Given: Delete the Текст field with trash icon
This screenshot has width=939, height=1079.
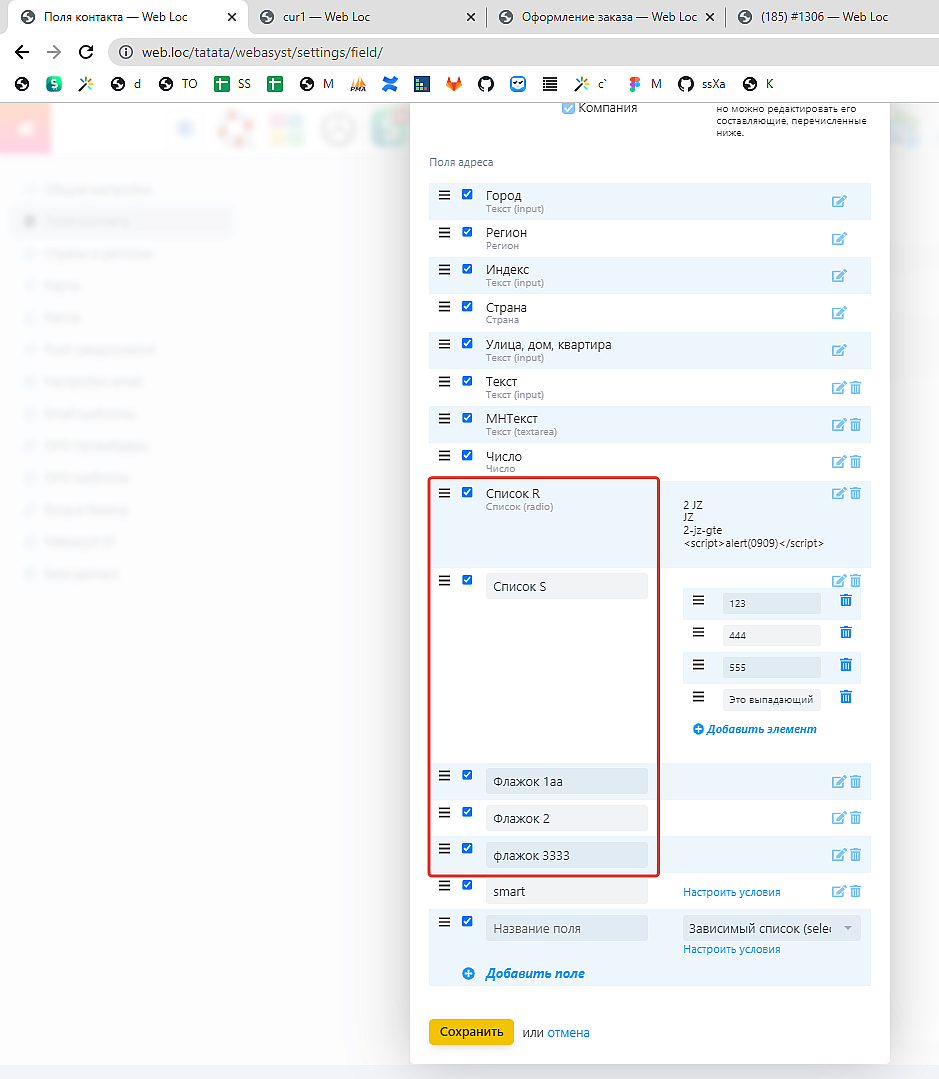Looking at the screenshot, I should [855, 388].
